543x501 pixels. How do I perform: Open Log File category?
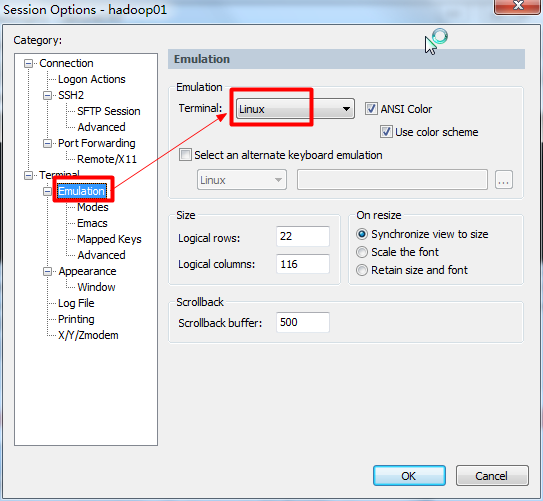click(x=76, y=303)
